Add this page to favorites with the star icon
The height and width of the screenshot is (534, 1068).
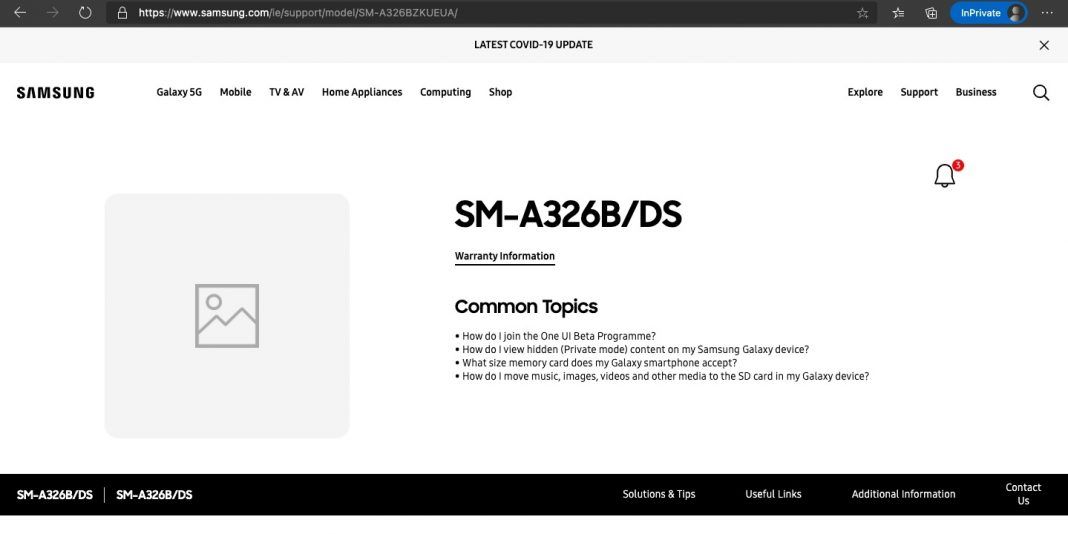tap(863, 13)
